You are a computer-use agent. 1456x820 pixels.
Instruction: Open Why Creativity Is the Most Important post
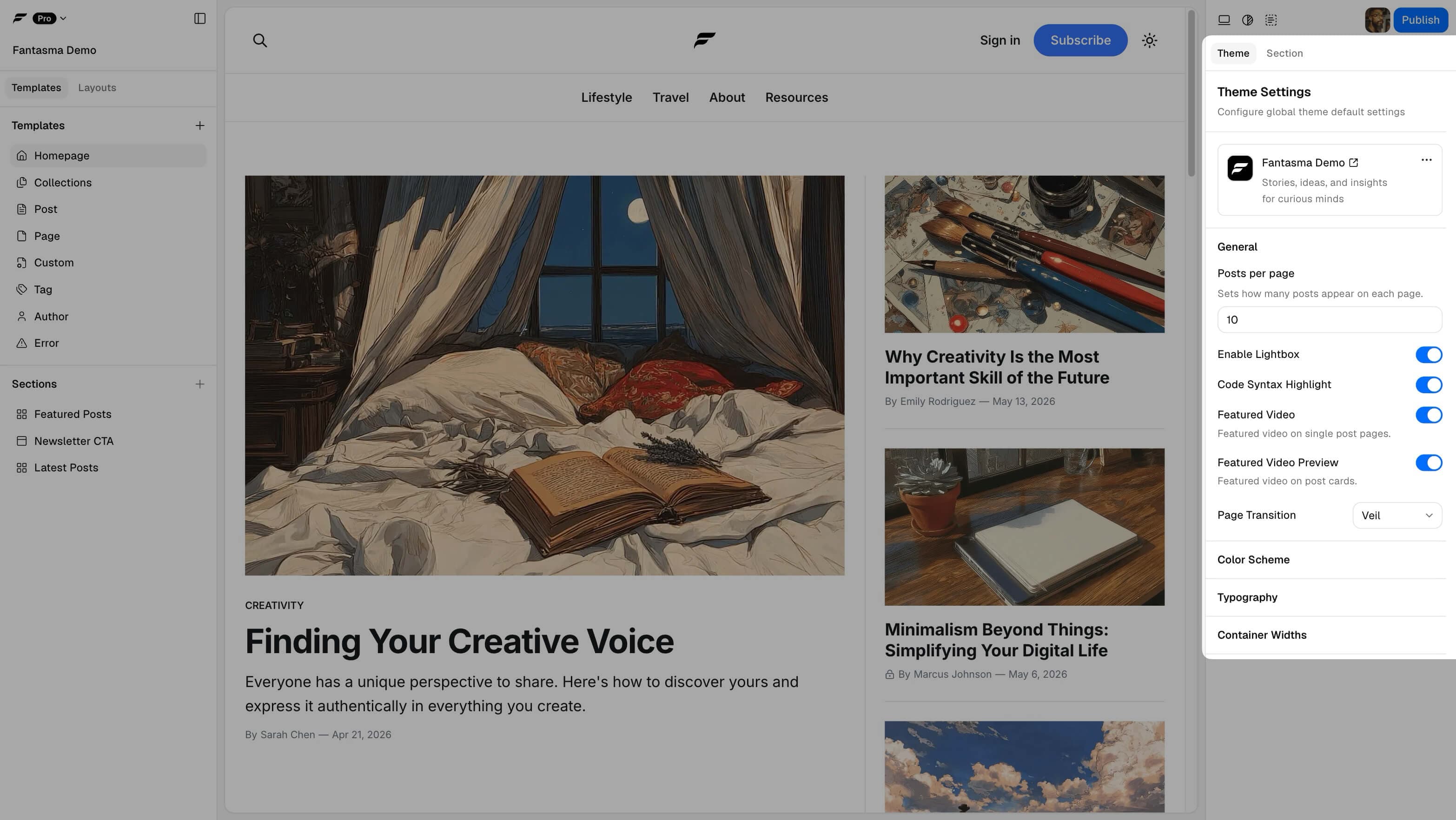997,367
